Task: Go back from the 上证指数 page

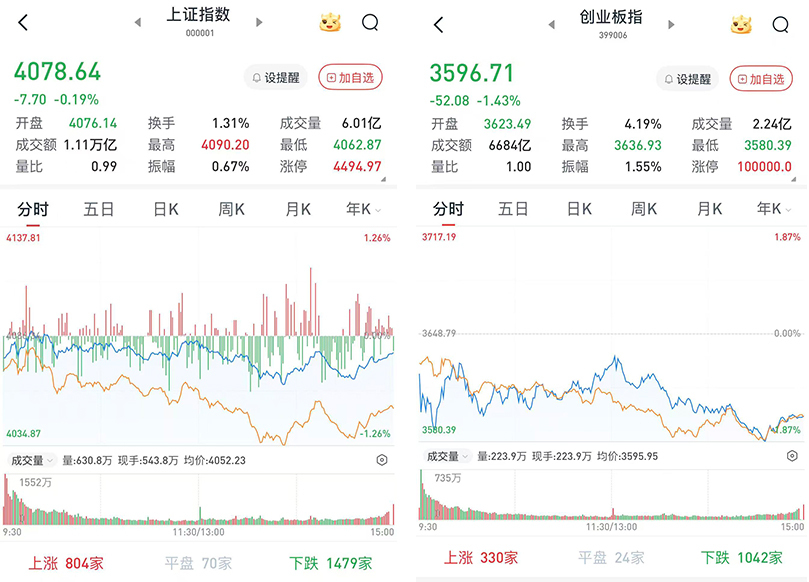Action: click(24, 23)
